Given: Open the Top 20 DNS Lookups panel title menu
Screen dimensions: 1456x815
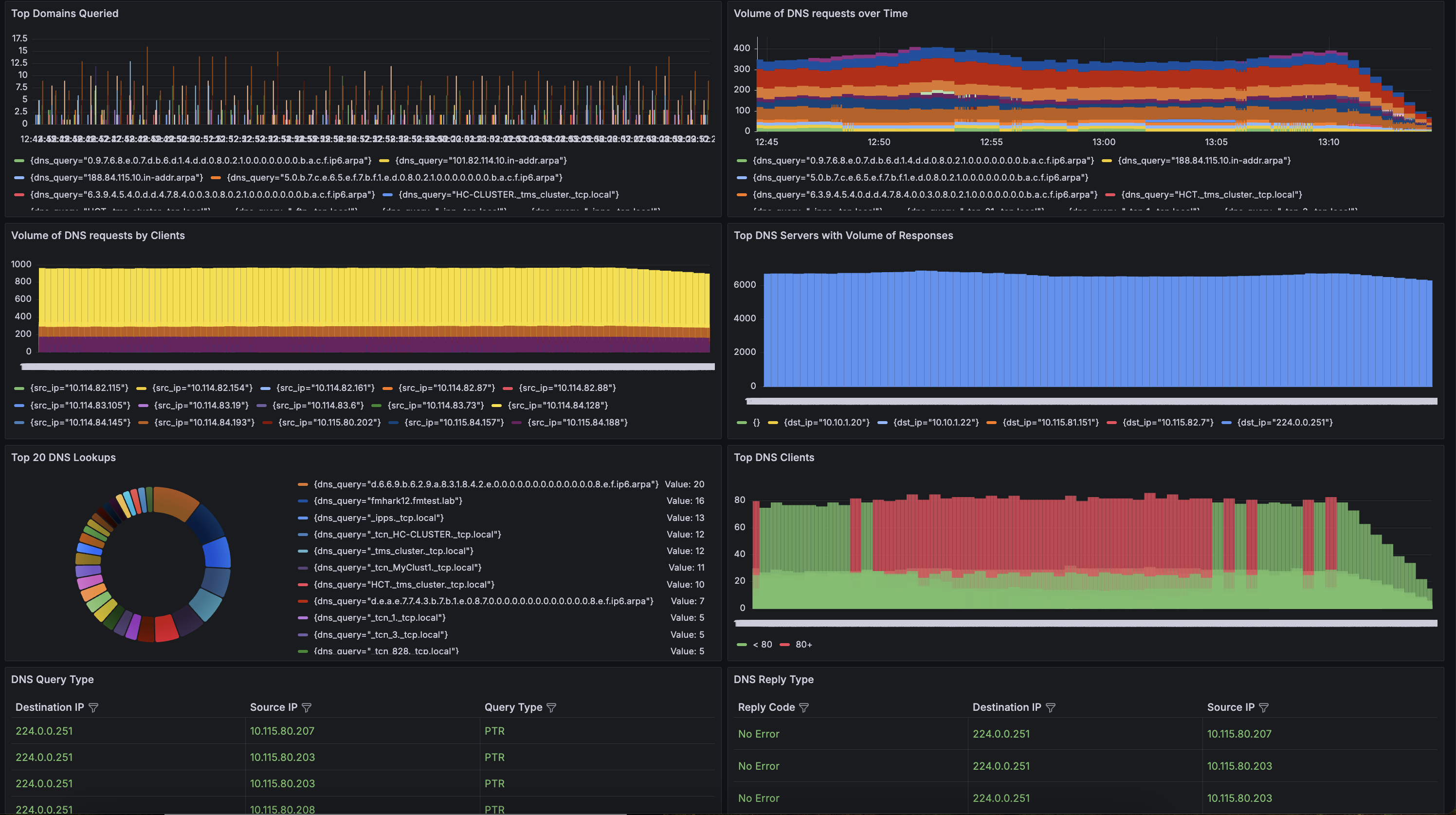Looking at the screenshot, I should coord(63,458).
